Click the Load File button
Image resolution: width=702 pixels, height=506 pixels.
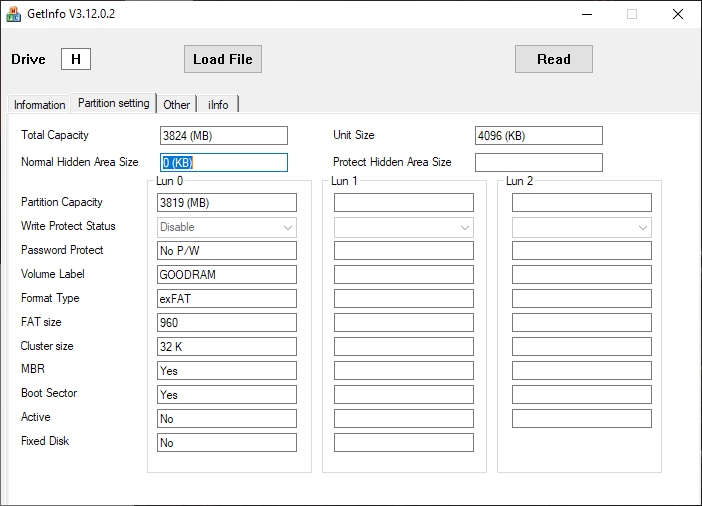(x=223, y=59)
